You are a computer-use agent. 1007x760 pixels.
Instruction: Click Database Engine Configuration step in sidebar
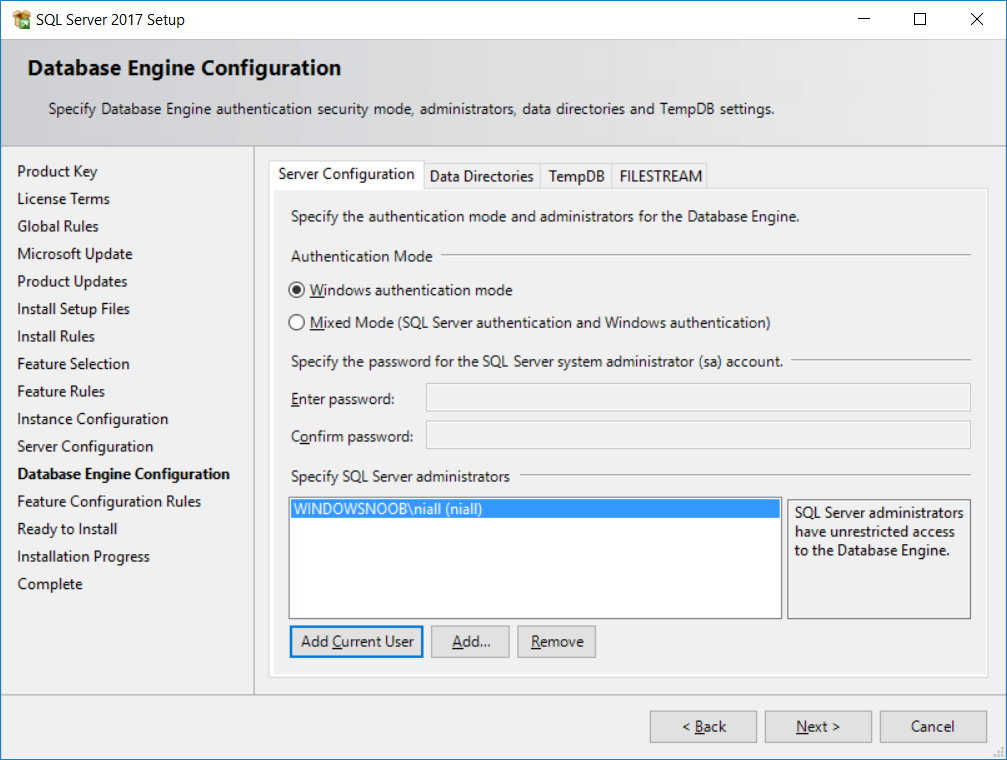click(124, 474)
